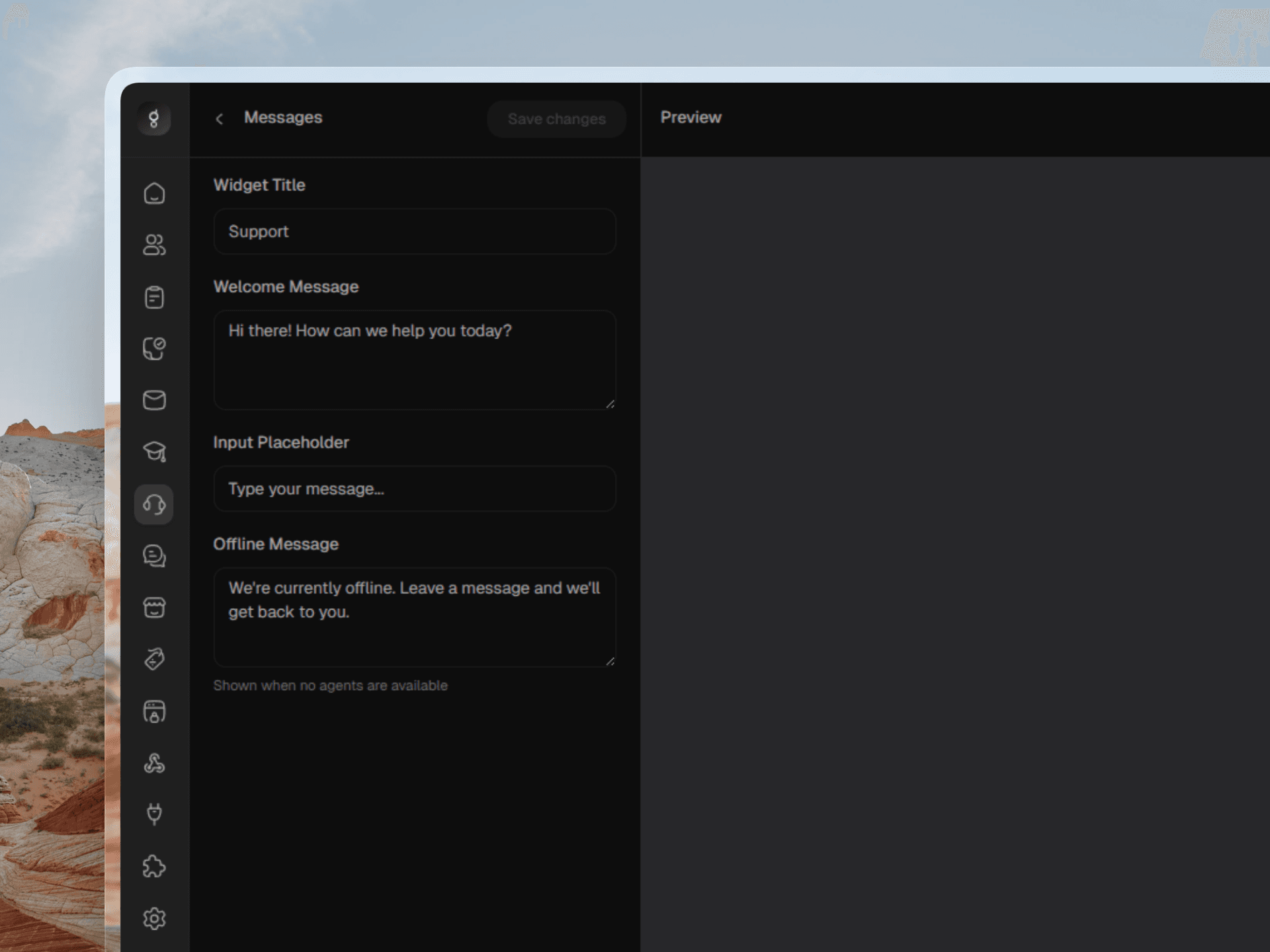1270x952 pixels.
Task: Open the Settings gear icon
Action: [154, 918]
